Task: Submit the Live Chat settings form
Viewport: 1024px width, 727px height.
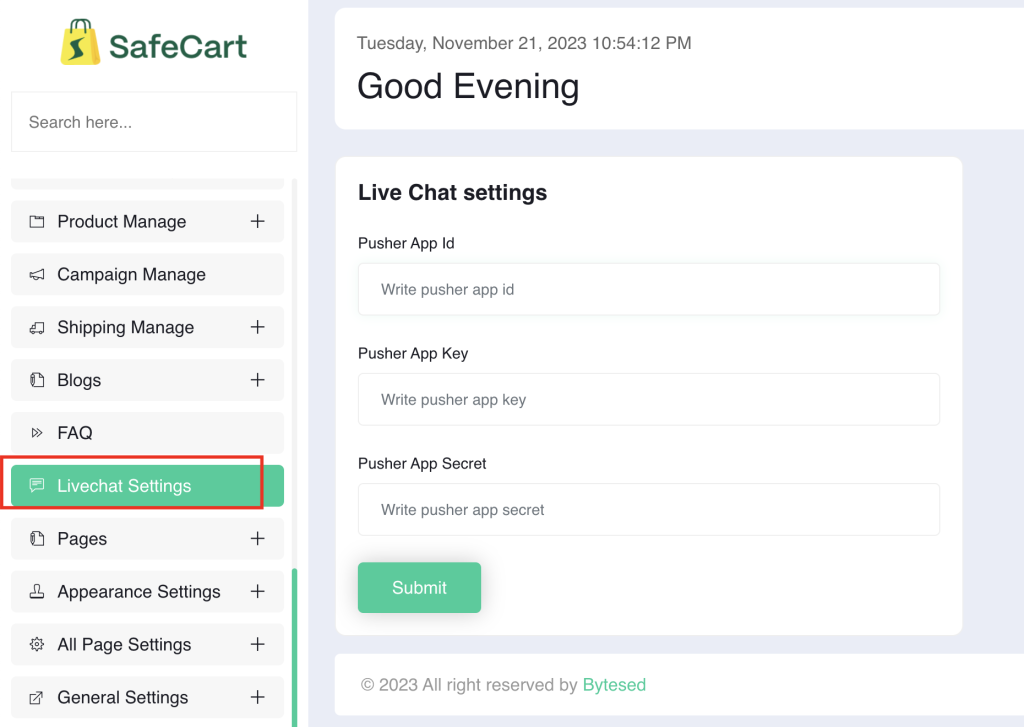Action: point(419,587)
